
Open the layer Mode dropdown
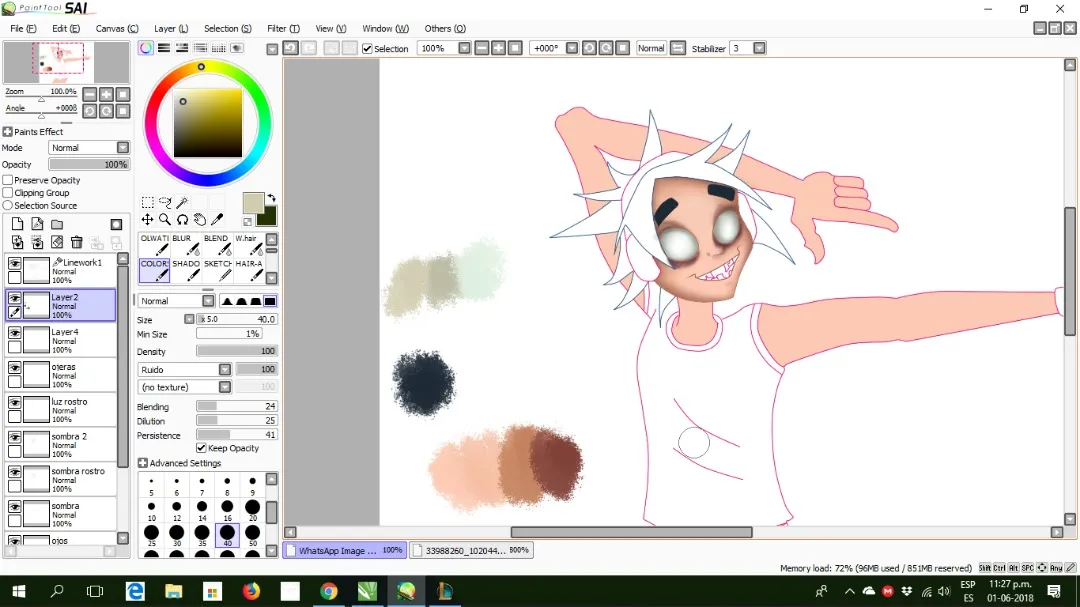pyautogui.click(x=89, y=147)
